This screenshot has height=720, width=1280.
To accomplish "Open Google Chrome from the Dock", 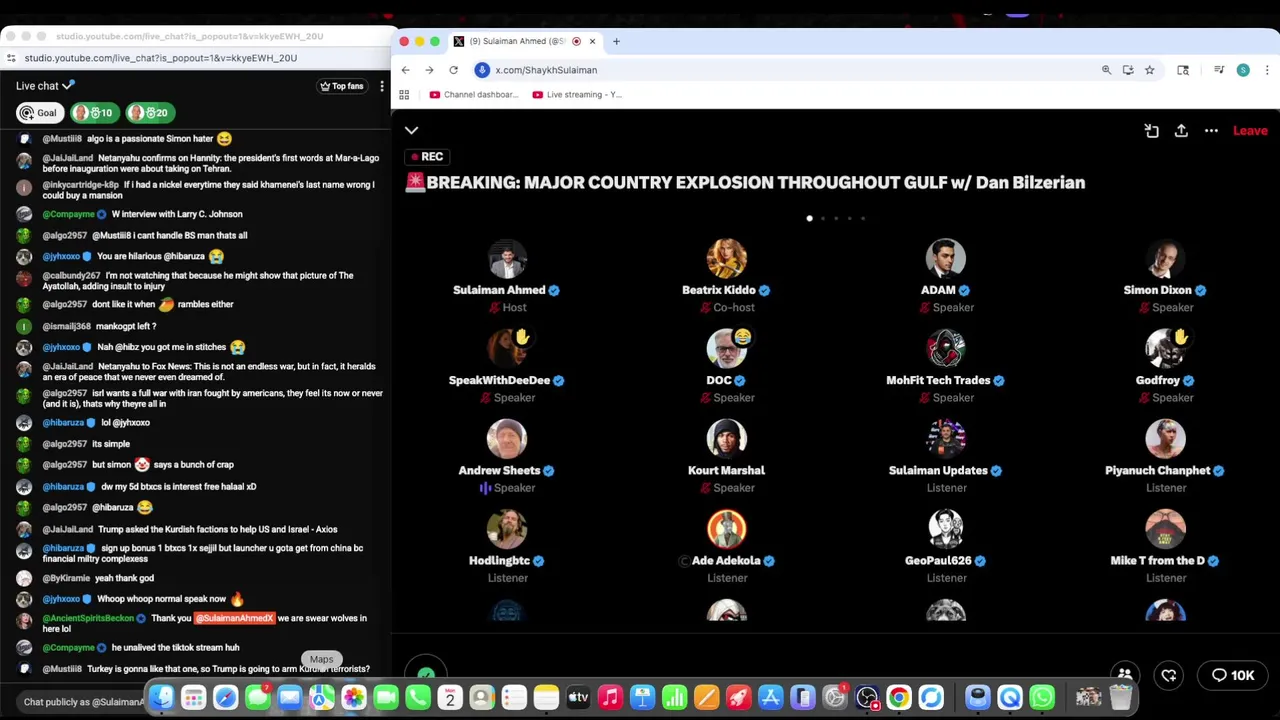I will click(x=899, y=697).
